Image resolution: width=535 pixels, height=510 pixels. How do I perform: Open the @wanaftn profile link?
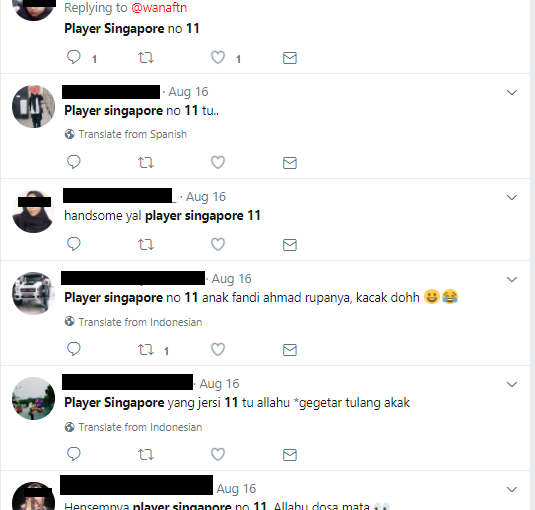159,8
